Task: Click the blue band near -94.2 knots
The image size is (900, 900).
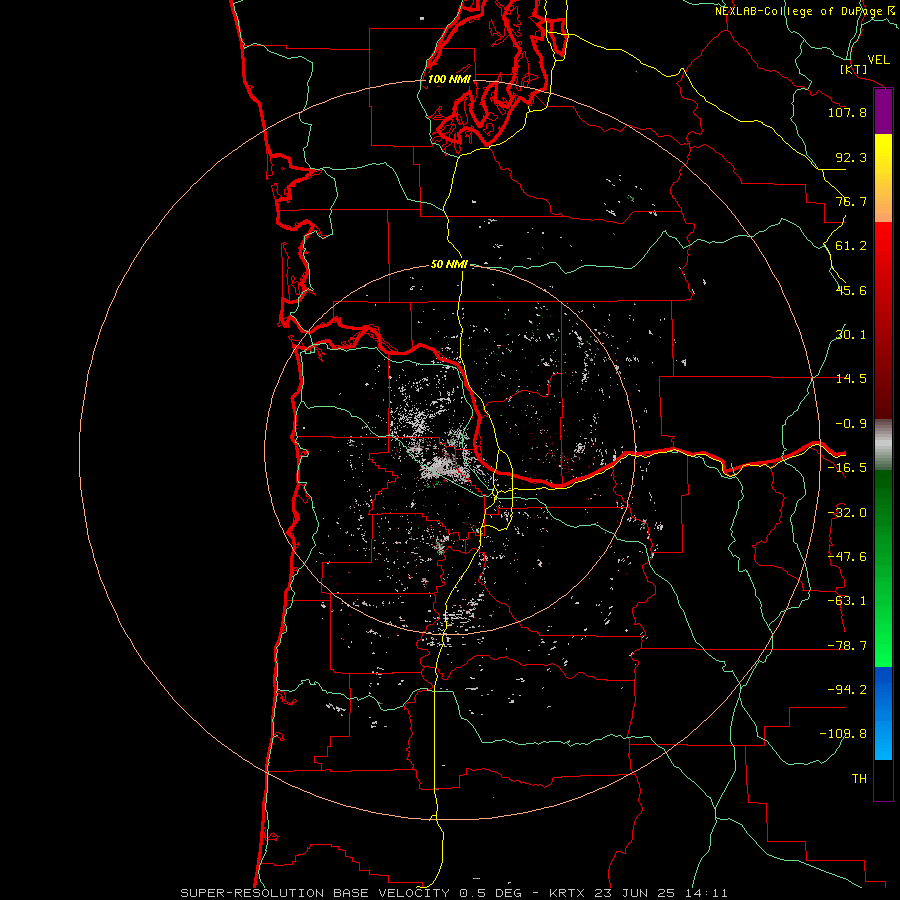Action: click(x=883, y=689)
